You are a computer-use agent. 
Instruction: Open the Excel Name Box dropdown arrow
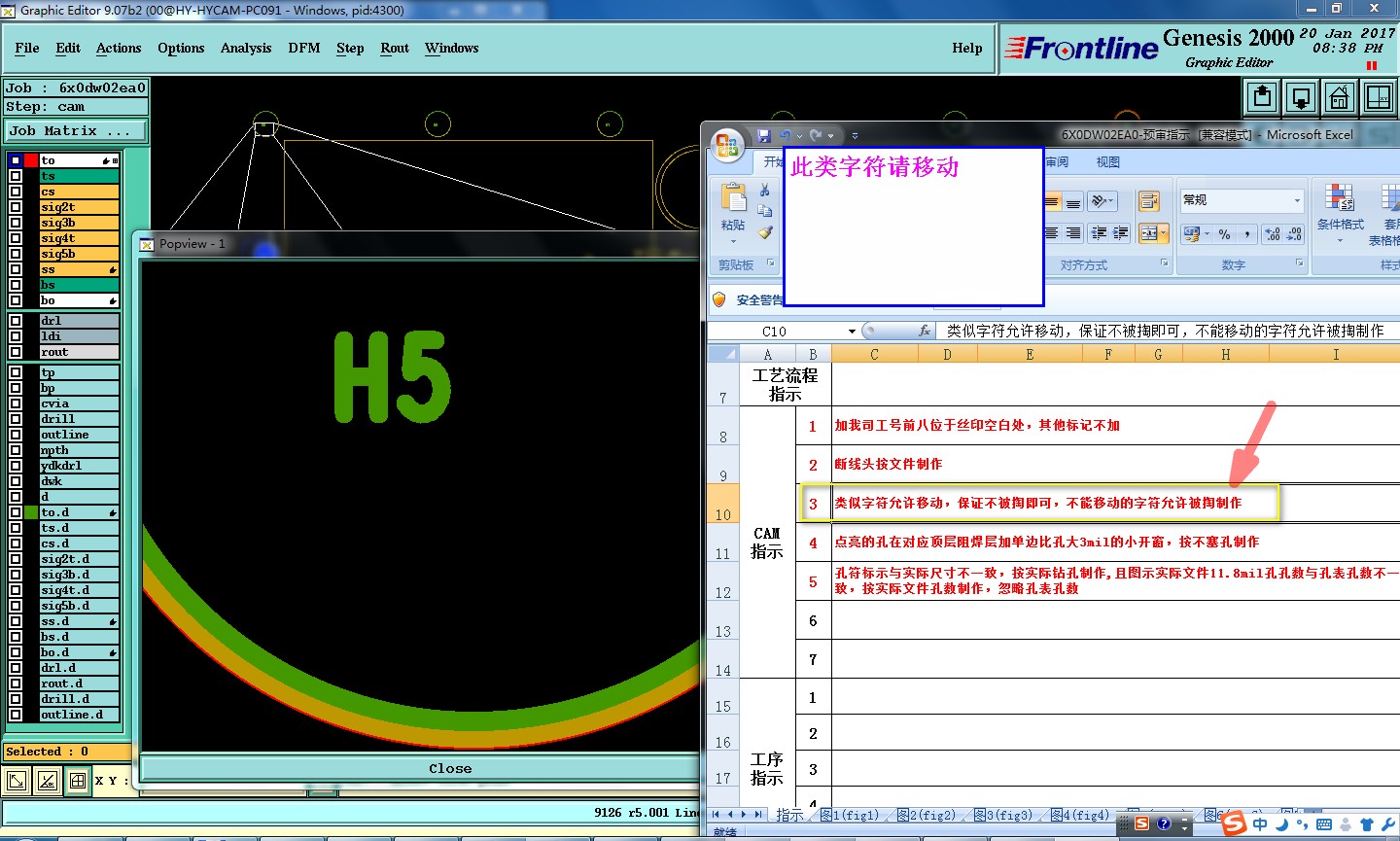pyautogui.click(x=852, y=332)
